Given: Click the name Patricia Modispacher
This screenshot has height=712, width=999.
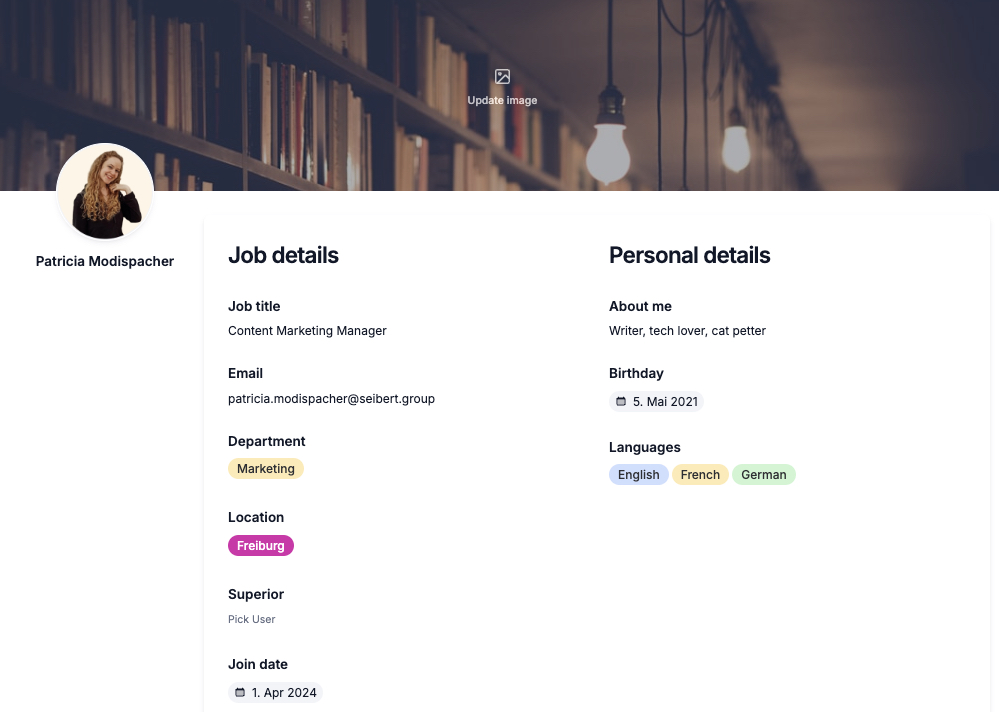Looking at the screenshot, I should pos(105,261).
